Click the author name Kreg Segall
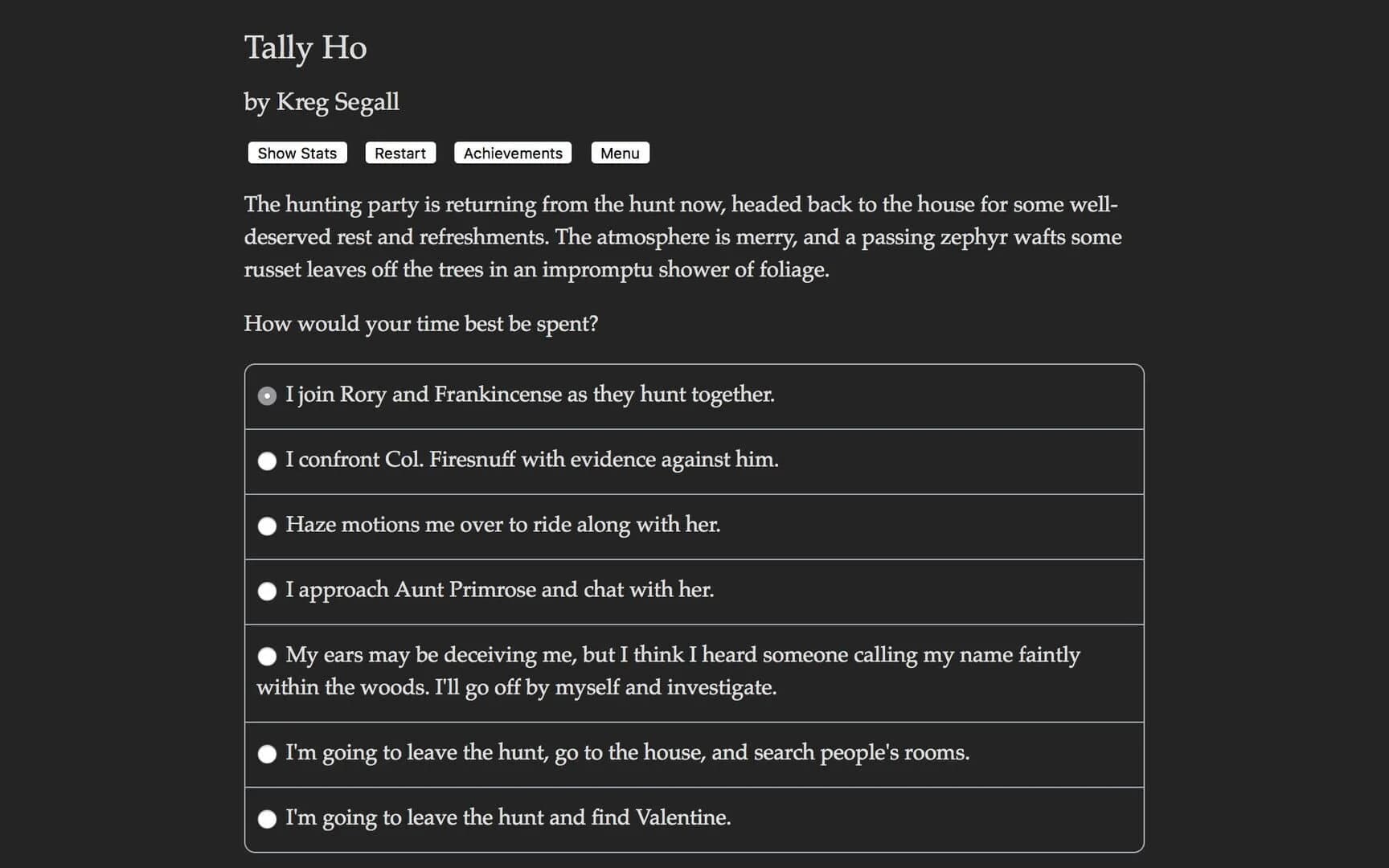 coord(322,102)
